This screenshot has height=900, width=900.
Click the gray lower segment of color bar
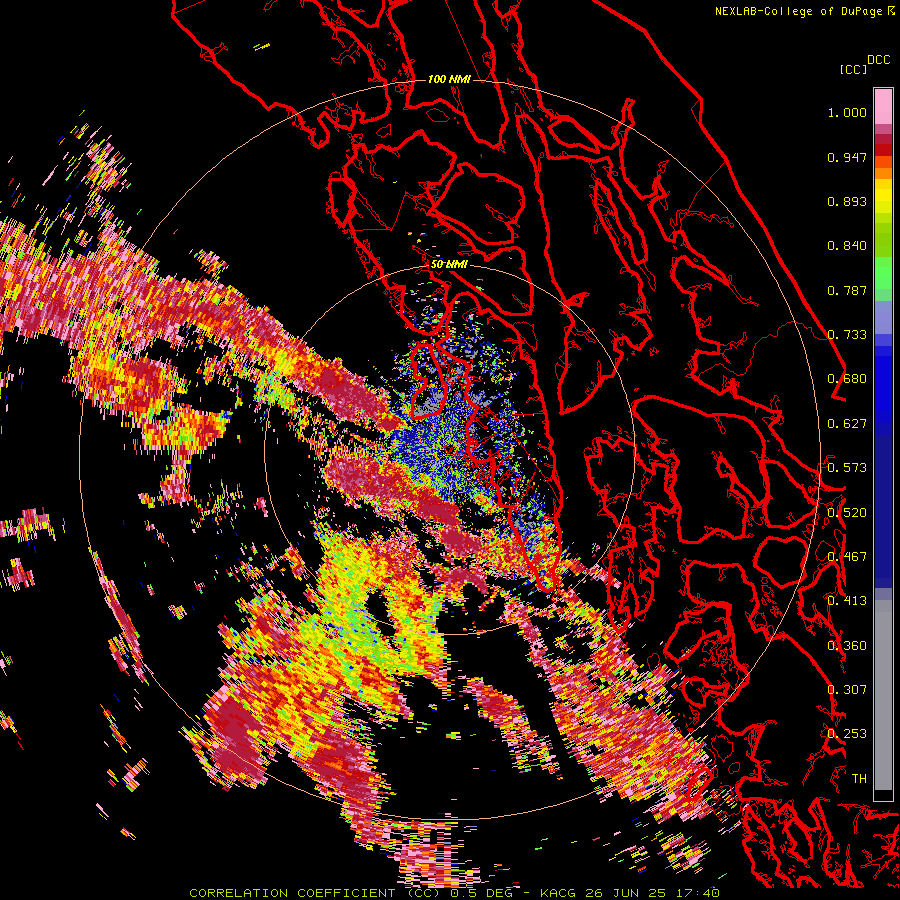(883, 695)
